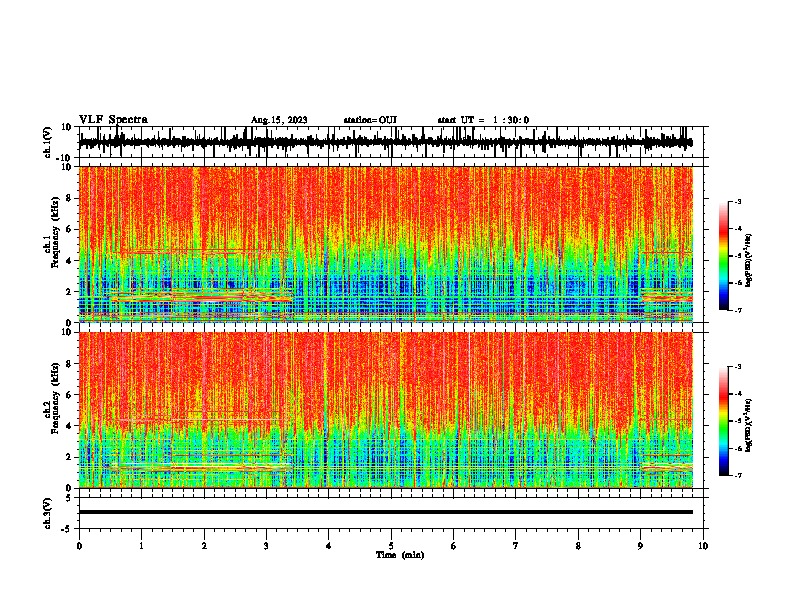Click the "-7" label on ch.2 color bar

(737, 475)
